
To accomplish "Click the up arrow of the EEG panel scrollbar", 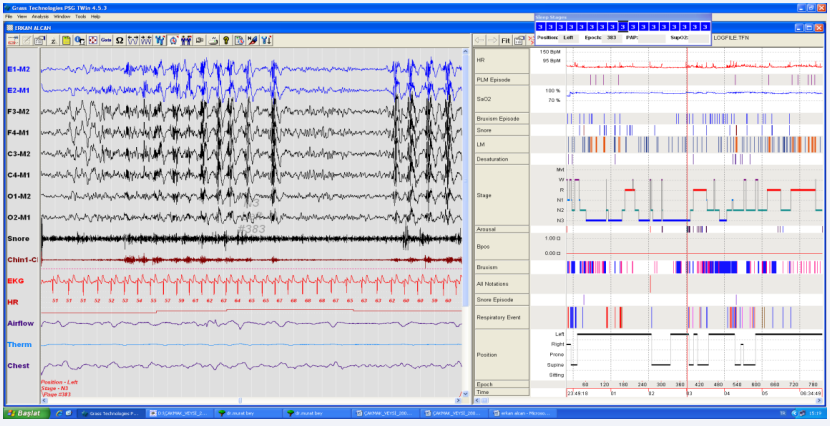I will 467,52.
